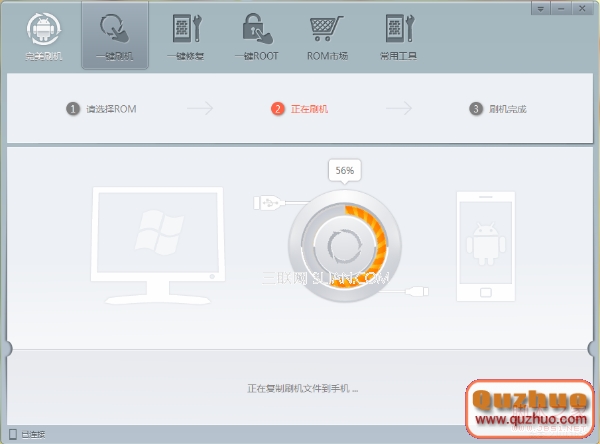The width and height of the screenshot is (600, 444).
Task: Open the window dropdown menu button
Action: 541,9
